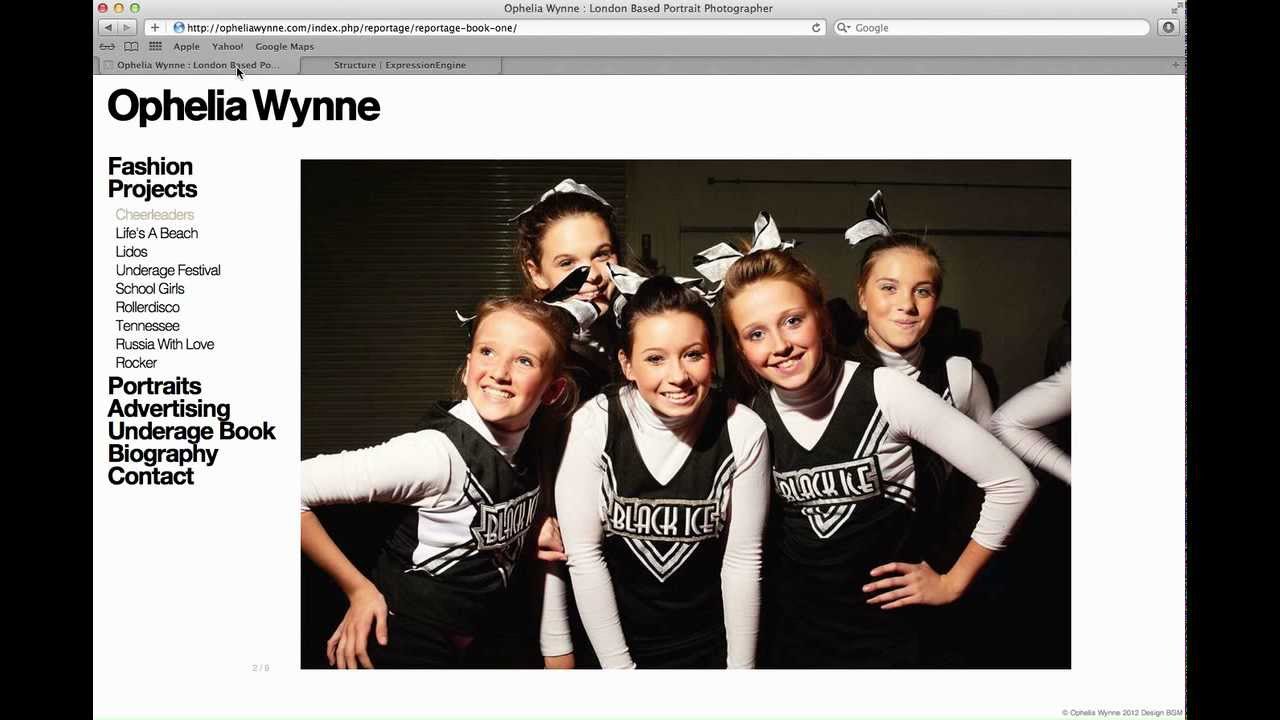Go back with Safari's back arrow

click(108, 28)
